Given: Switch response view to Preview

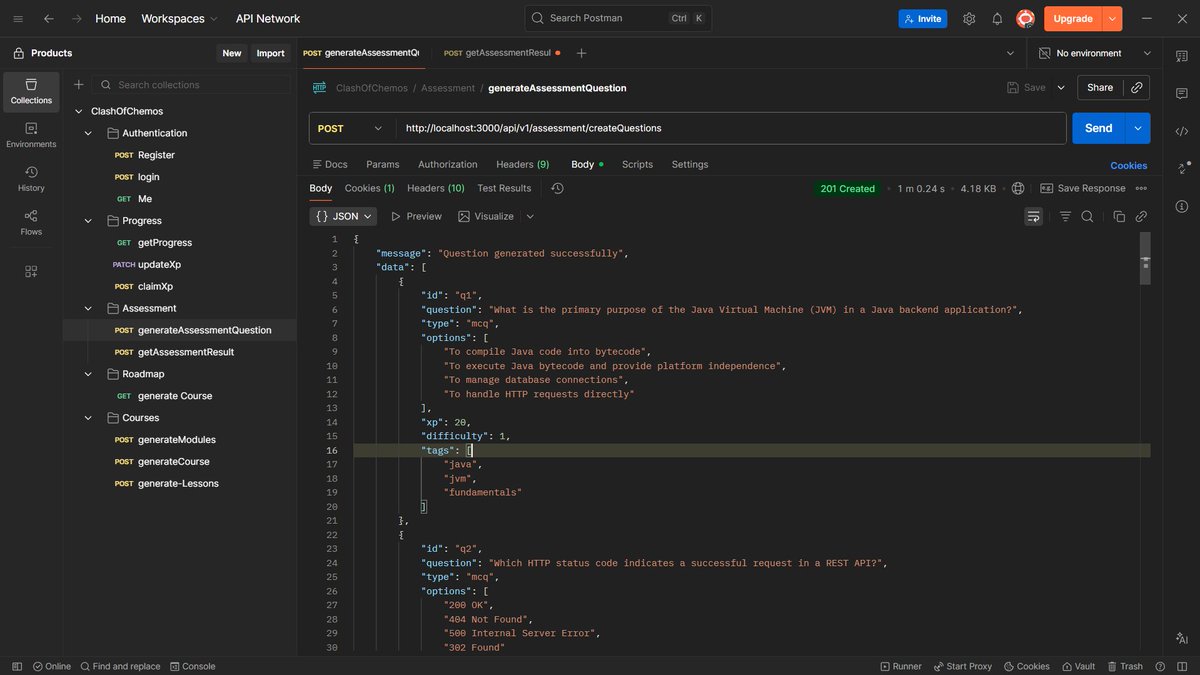Looking at the screenshot, I should 416,216.
